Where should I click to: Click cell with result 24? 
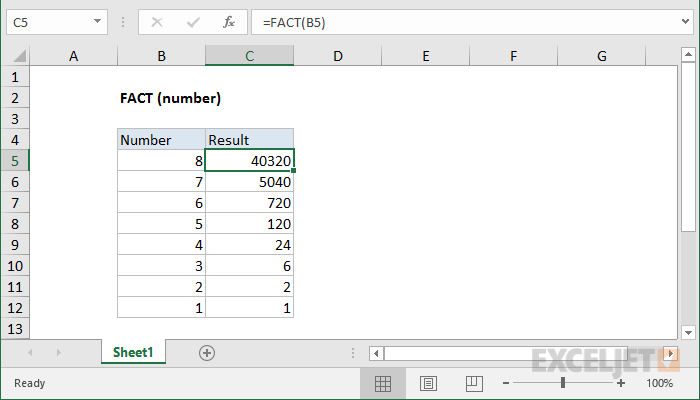(249, 245)
